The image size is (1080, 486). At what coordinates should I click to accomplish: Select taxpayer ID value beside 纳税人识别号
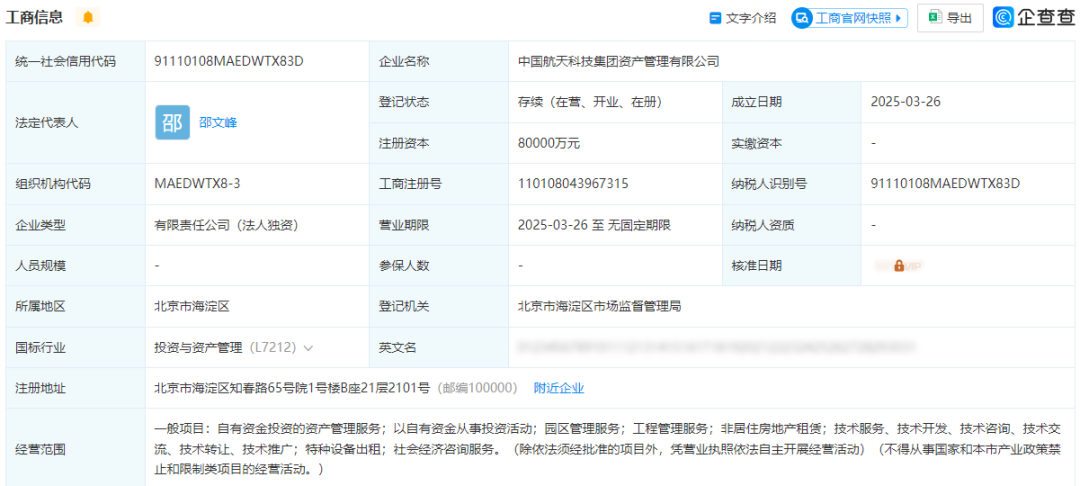[x=945, y=184]
